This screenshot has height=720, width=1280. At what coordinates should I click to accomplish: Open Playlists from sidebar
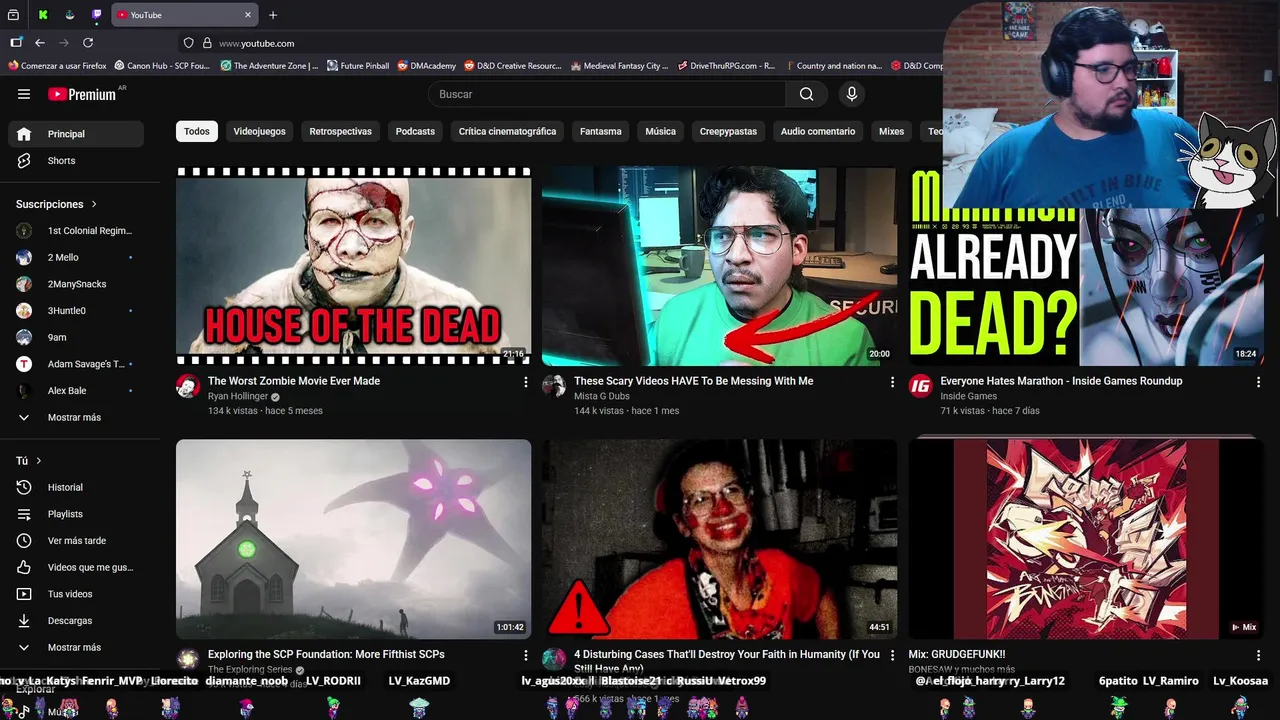point(76,514)
